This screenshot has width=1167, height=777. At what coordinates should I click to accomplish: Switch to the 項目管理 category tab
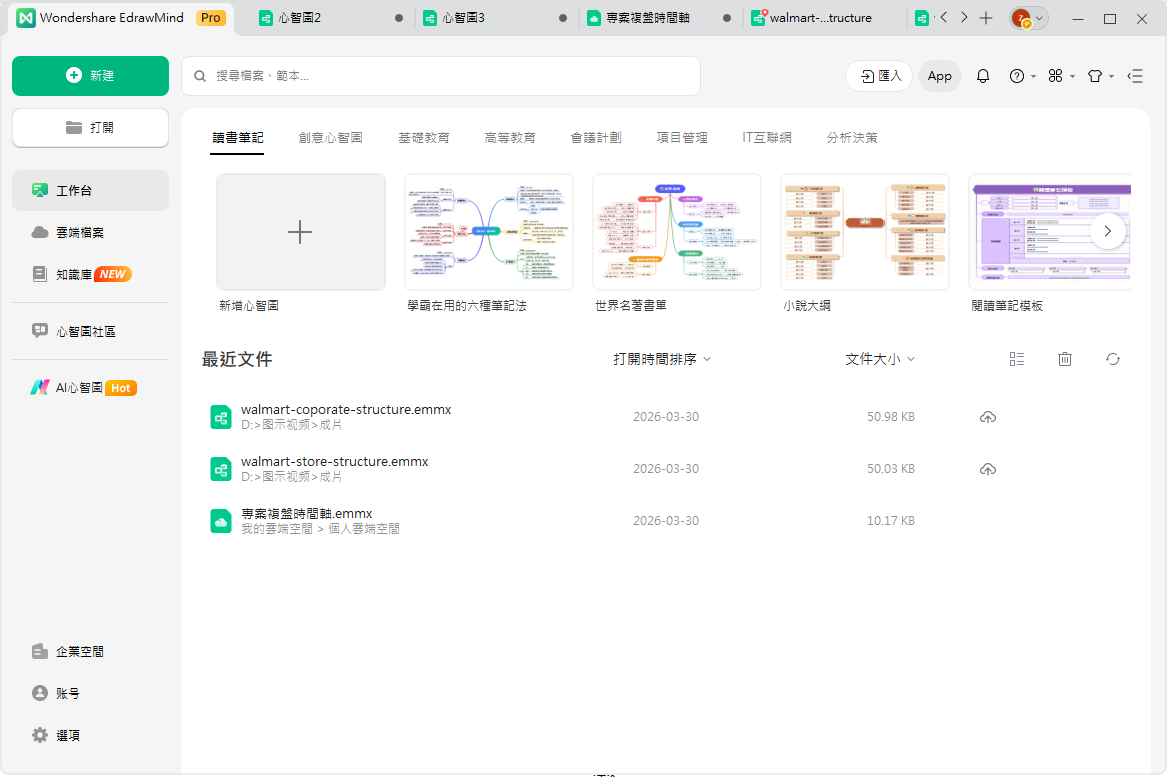click(681, 138)
